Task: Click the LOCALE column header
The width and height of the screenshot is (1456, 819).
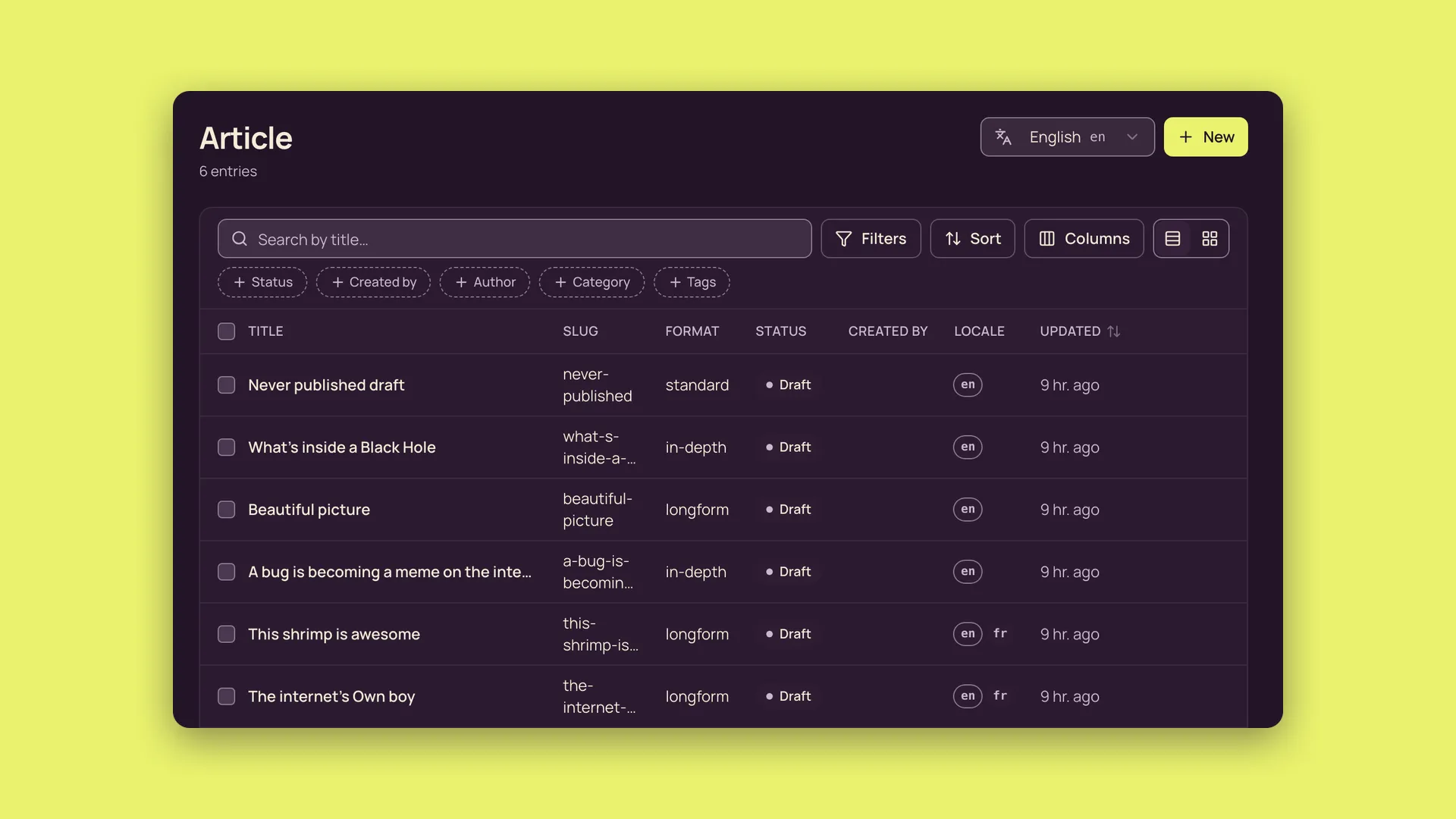Action: tap(979, 331)
